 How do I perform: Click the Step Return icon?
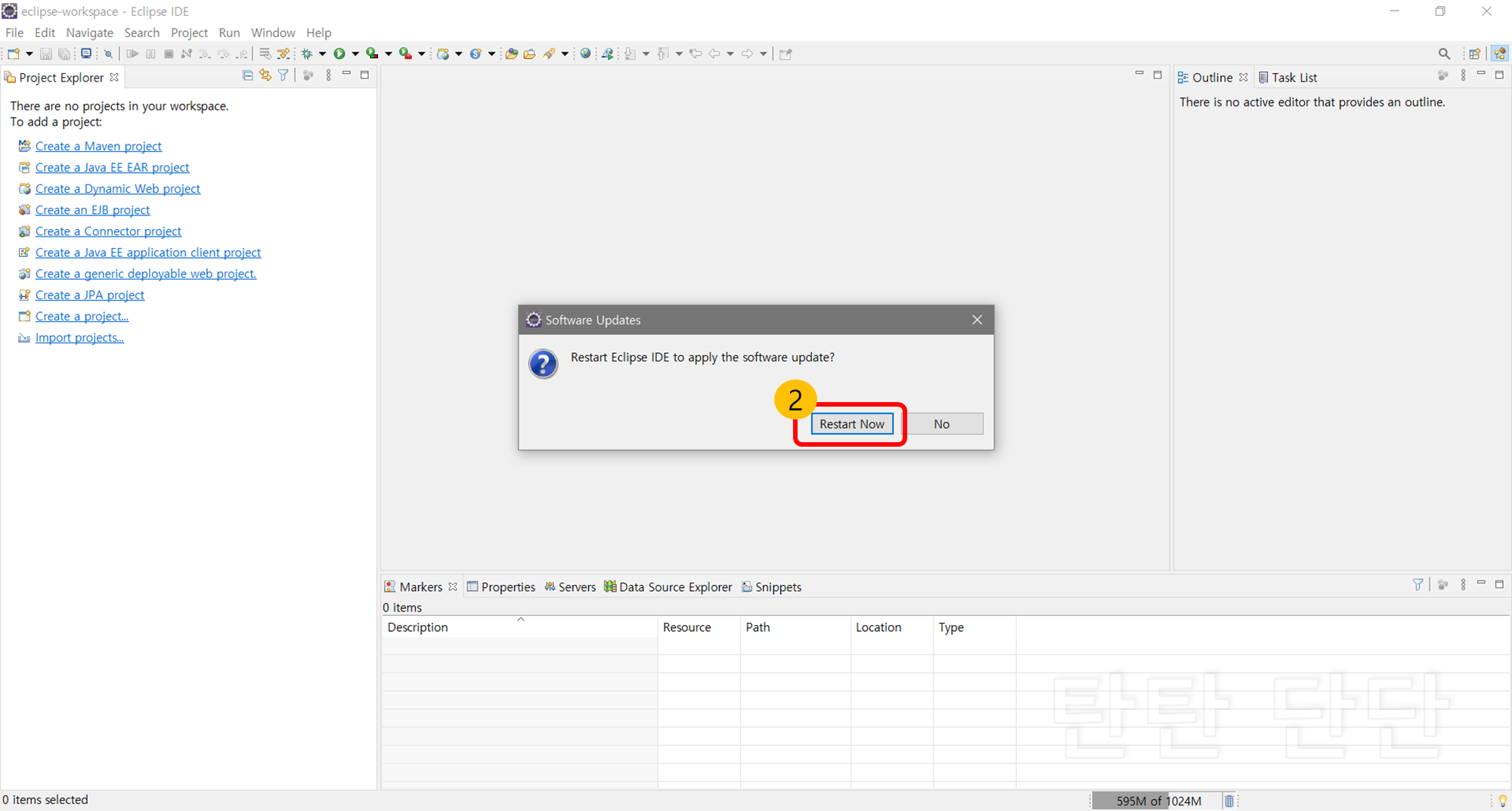[241, 54]
